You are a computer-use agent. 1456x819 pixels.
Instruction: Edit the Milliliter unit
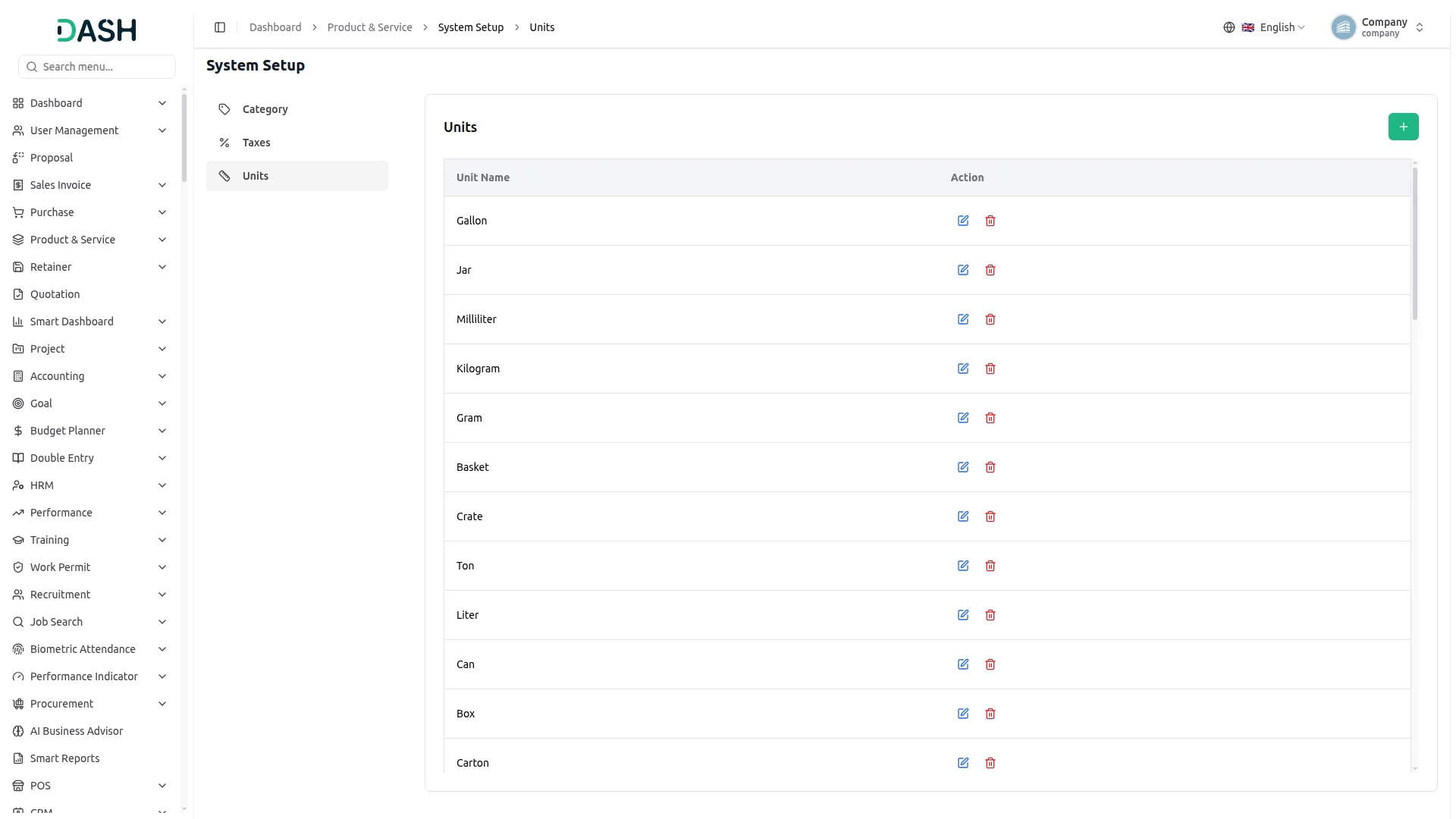click(963, 319)
